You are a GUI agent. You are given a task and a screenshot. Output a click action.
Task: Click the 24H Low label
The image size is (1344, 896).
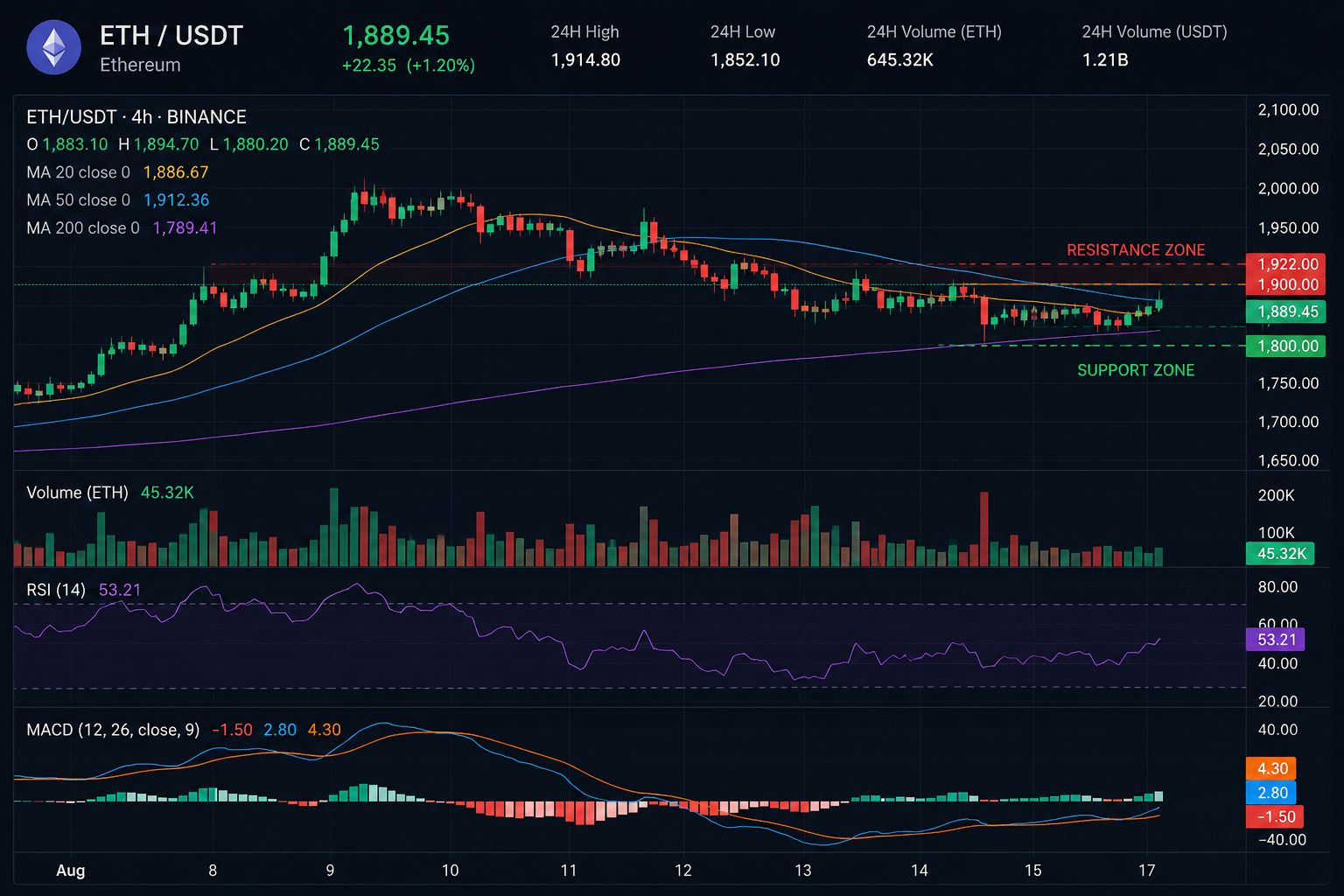pyautogui.click(x=743, y=31)
